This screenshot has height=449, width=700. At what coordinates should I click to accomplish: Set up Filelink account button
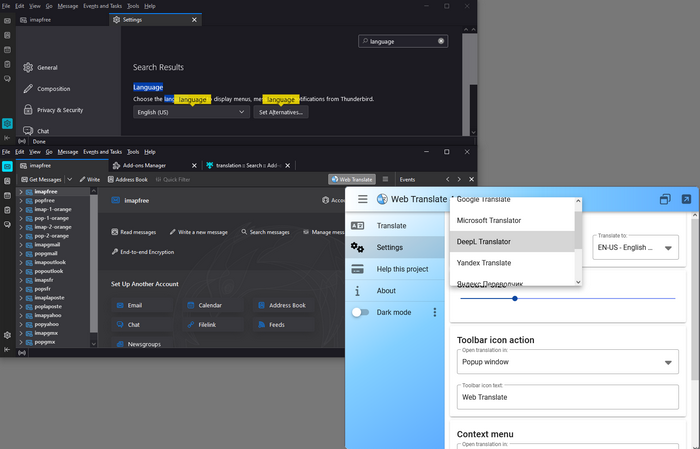pyautogui.click(x=213, y=325)
